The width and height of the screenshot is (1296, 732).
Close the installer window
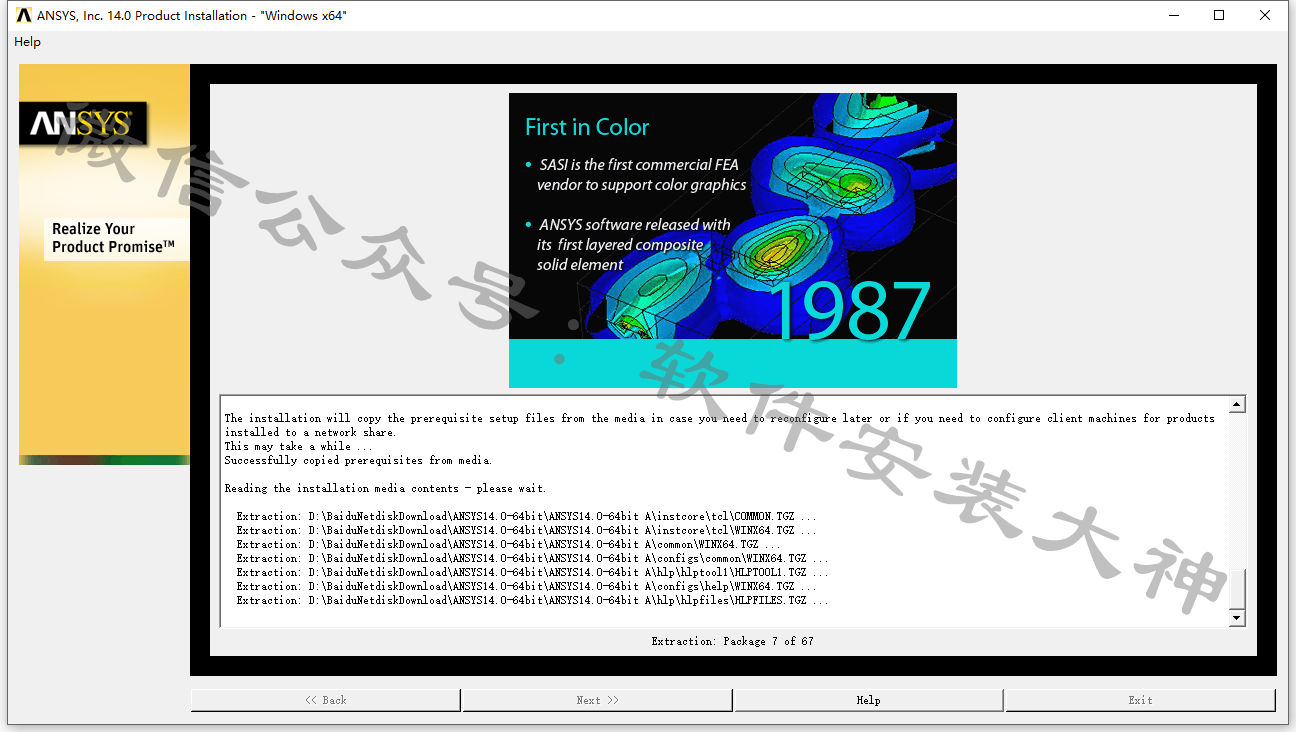(1265, 15)
